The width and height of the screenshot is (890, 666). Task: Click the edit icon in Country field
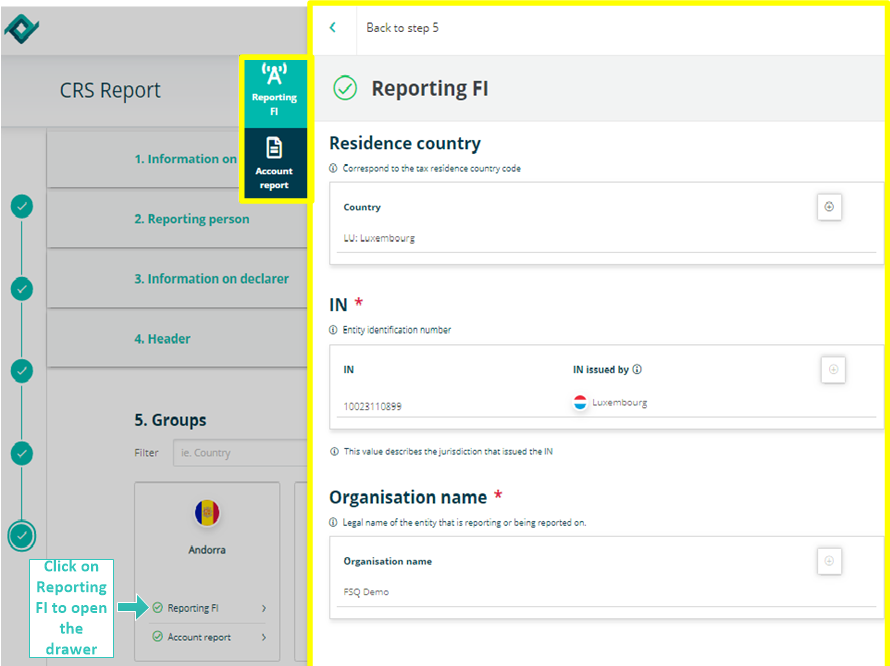828,207
